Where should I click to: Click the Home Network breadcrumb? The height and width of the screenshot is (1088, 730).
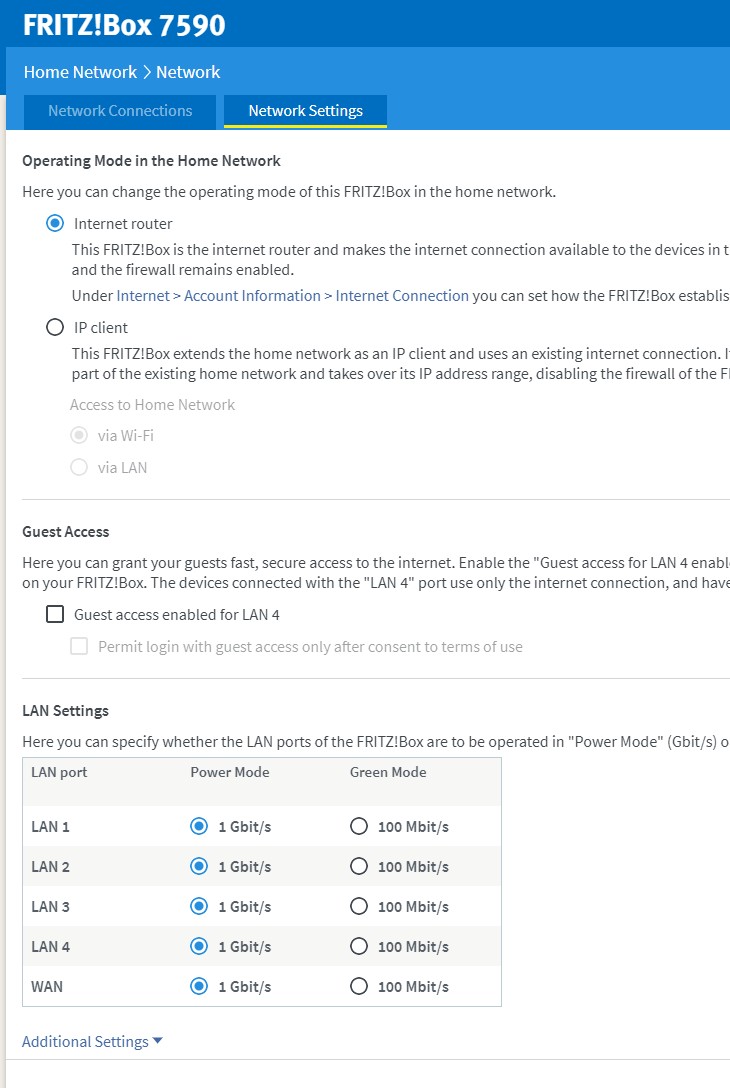[80, 72]
